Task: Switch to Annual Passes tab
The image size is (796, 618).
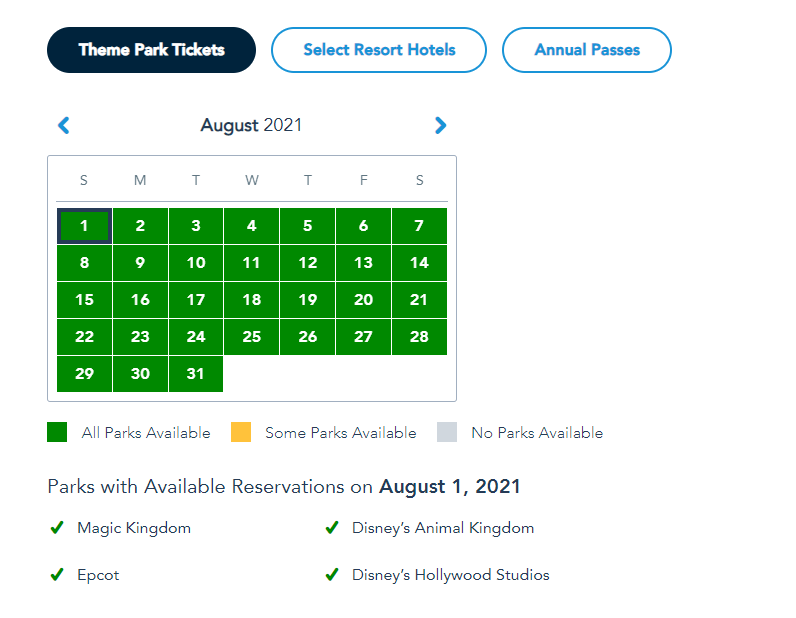Action: pyautogui.click(x=587, y=50)
